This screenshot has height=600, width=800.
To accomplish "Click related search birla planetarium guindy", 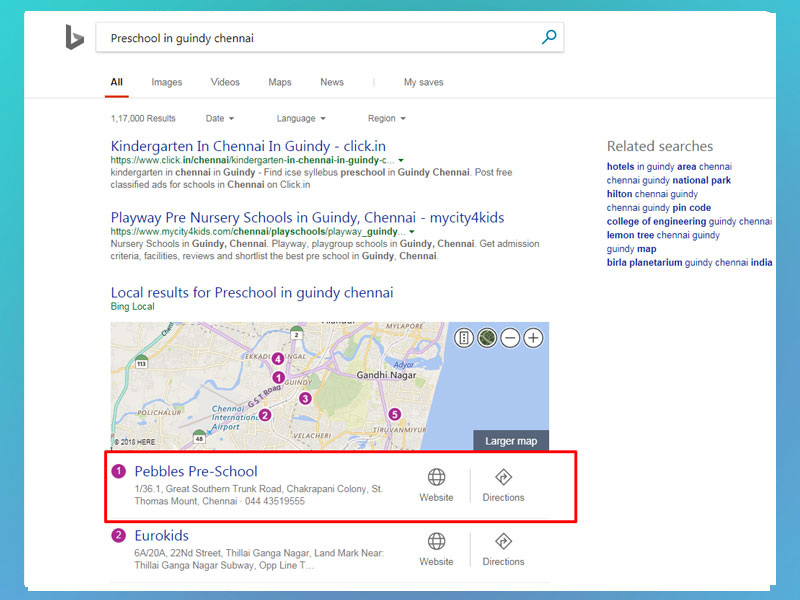I will pos(689,263).
